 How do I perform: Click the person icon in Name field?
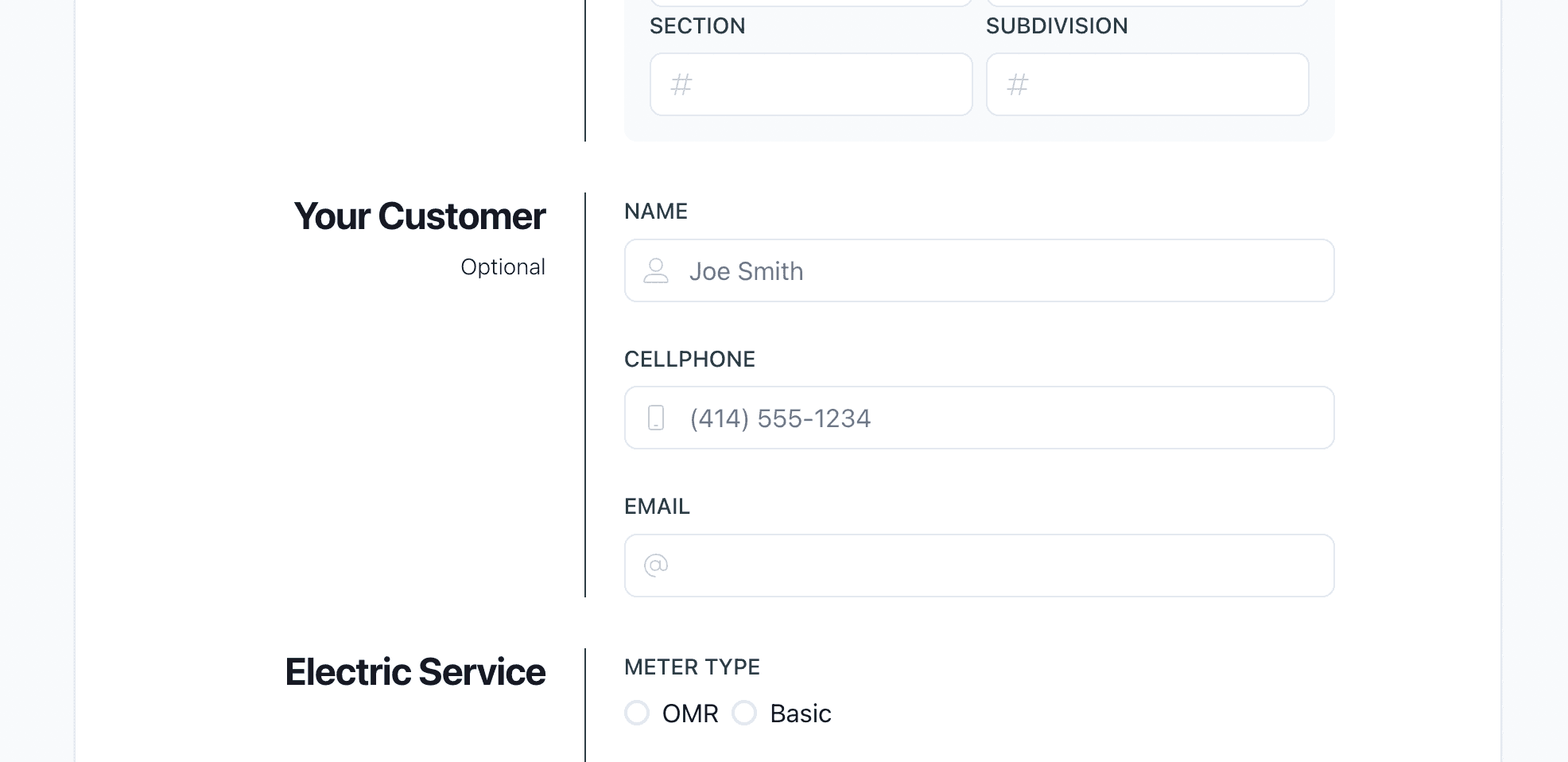(656, 270)
